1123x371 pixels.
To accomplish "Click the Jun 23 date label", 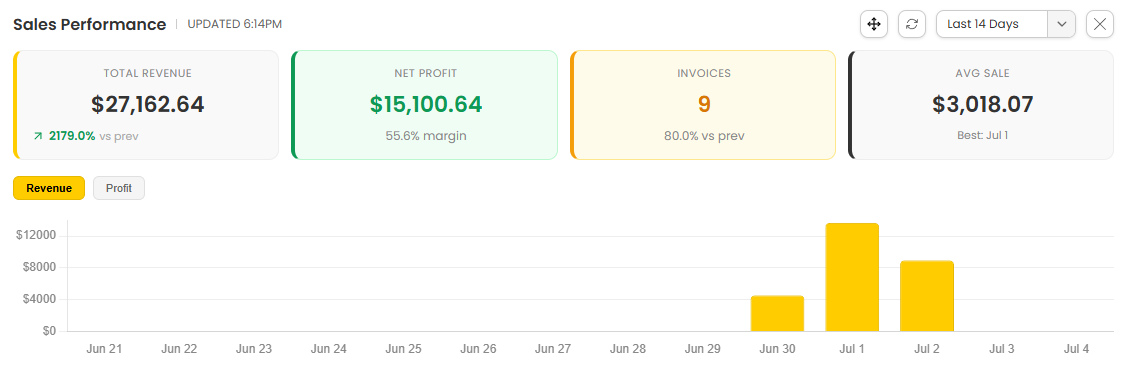I will point(254,350).
